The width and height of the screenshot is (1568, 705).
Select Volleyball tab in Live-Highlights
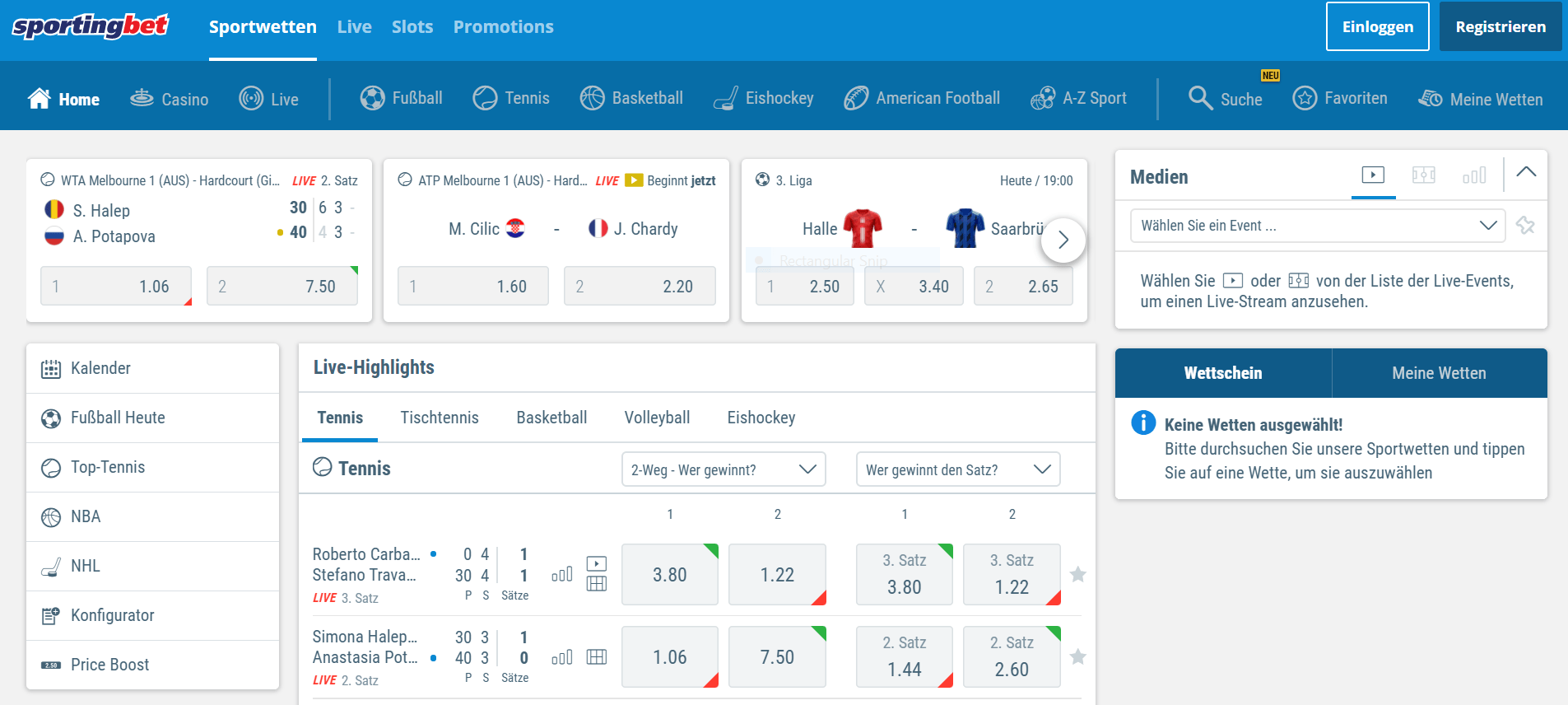[x=657, y=418]
